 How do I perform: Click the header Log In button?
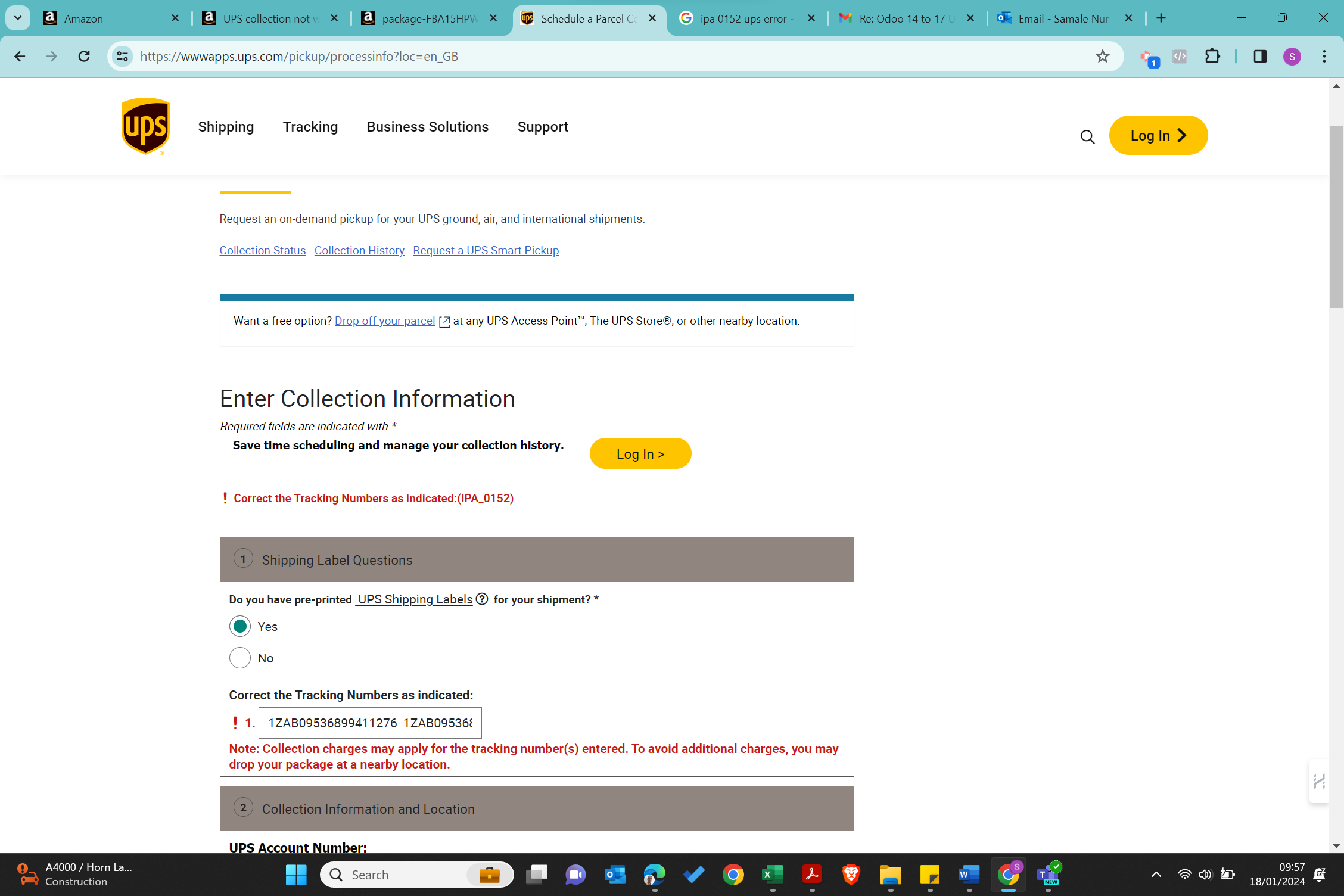[1158, 135]
